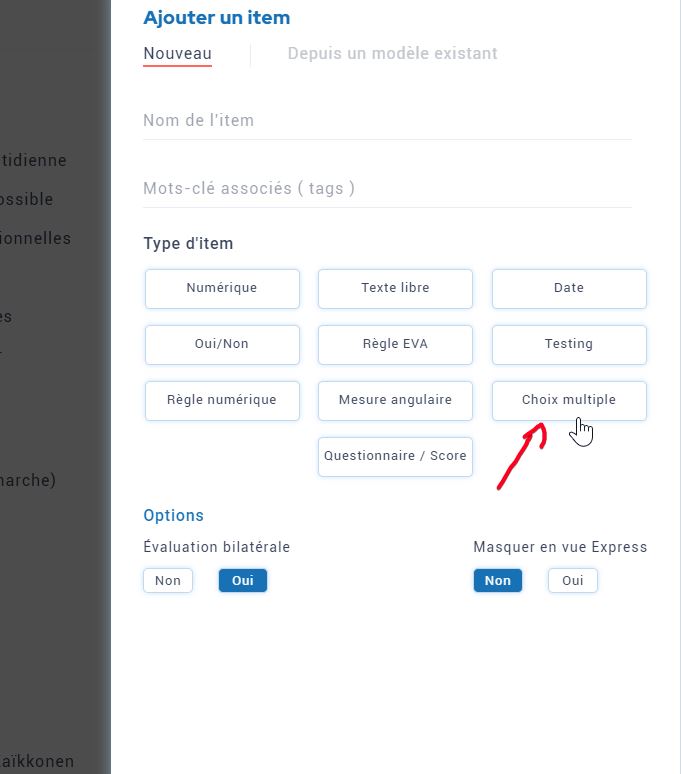
Task: Select Oui/Non item type
Action: tap(222, 345)
